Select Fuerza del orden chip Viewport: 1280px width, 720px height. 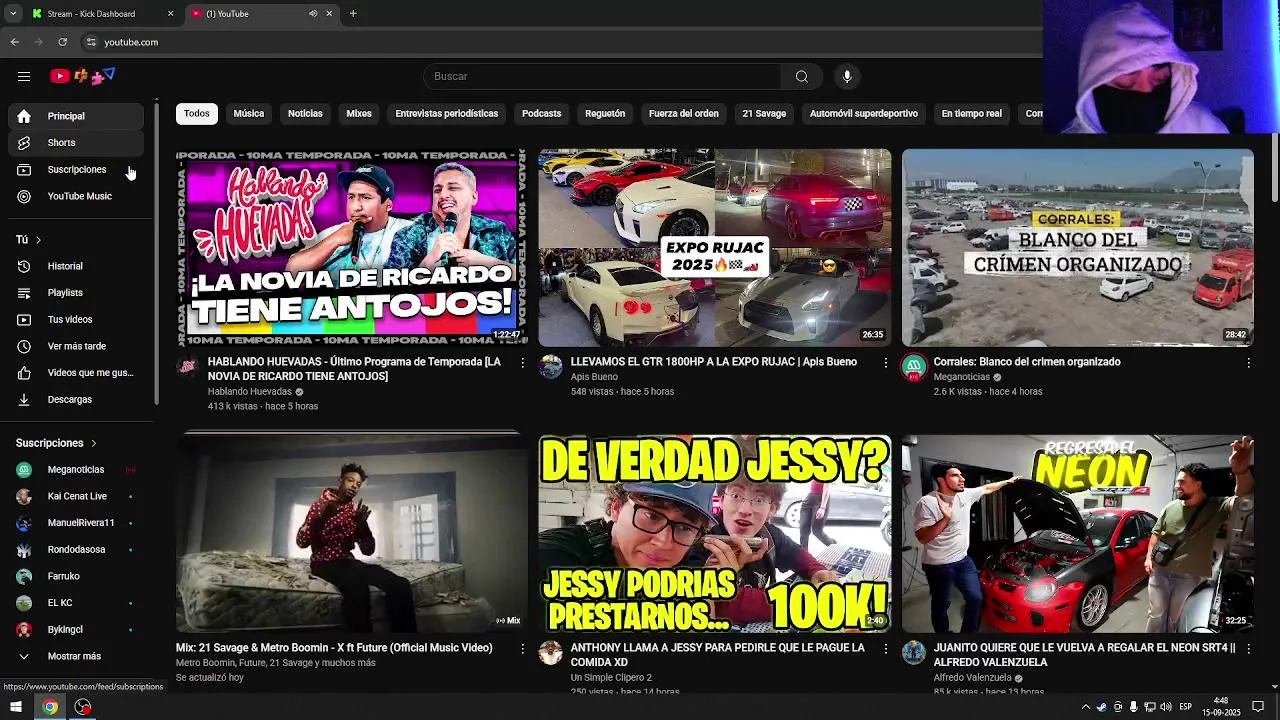[684, 114]
